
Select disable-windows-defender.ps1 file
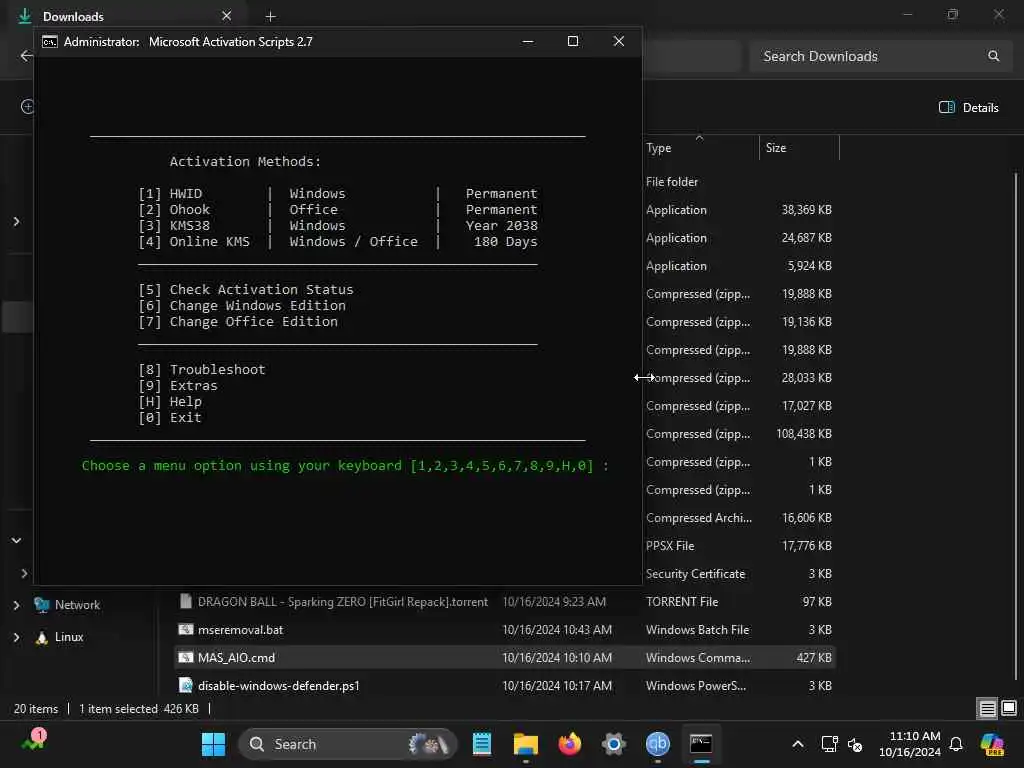[505, 686]
